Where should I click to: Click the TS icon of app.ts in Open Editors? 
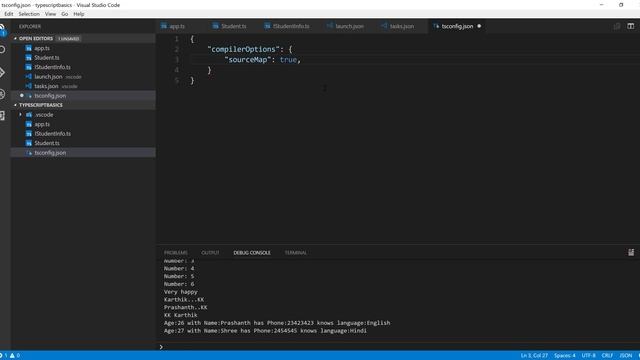(x=29, y=48)
